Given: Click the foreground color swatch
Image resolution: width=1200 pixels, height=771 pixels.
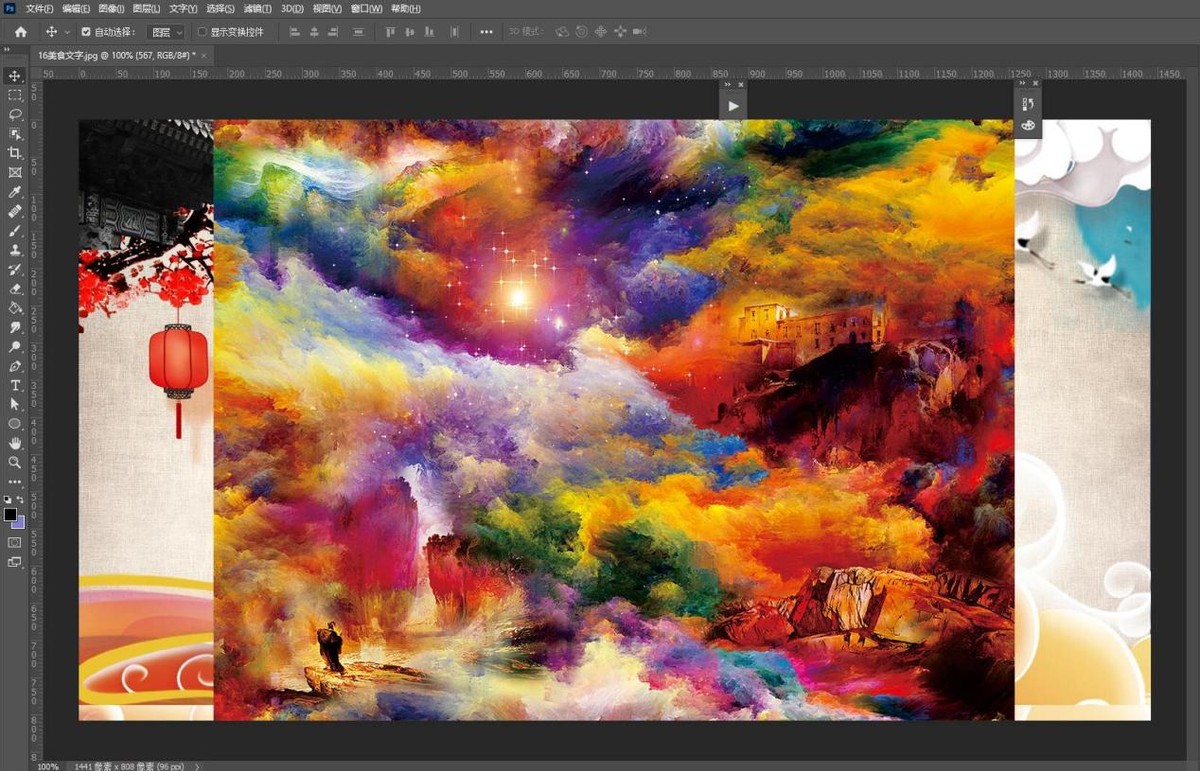Looking at the screenshot, I should point(10,514).
